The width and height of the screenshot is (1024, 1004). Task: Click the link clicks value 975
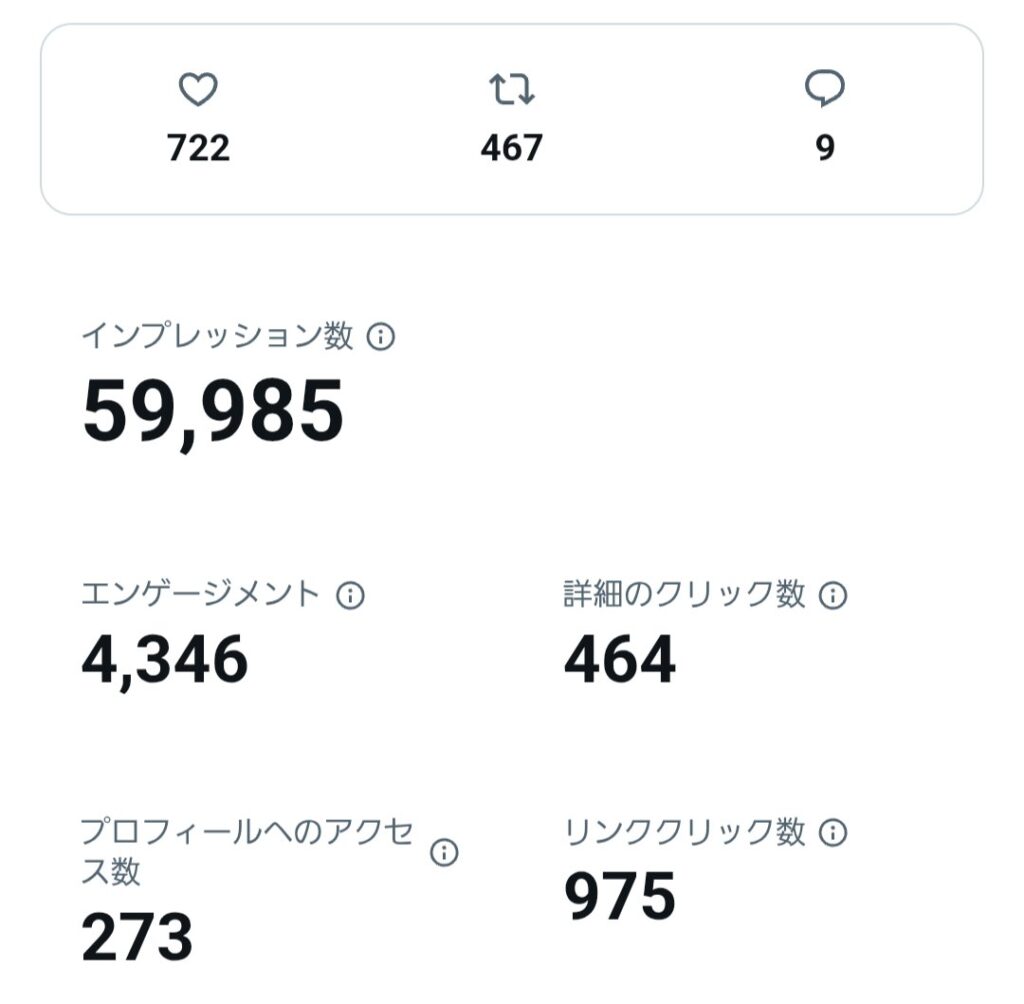coord(620,896)
